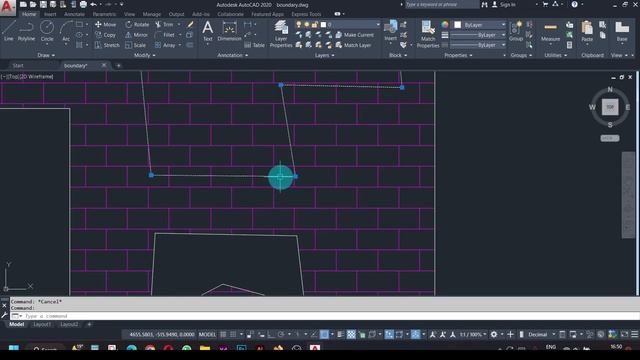Expand the Layers panel
This screenshot has height=360, width=640.
[324, 55]
